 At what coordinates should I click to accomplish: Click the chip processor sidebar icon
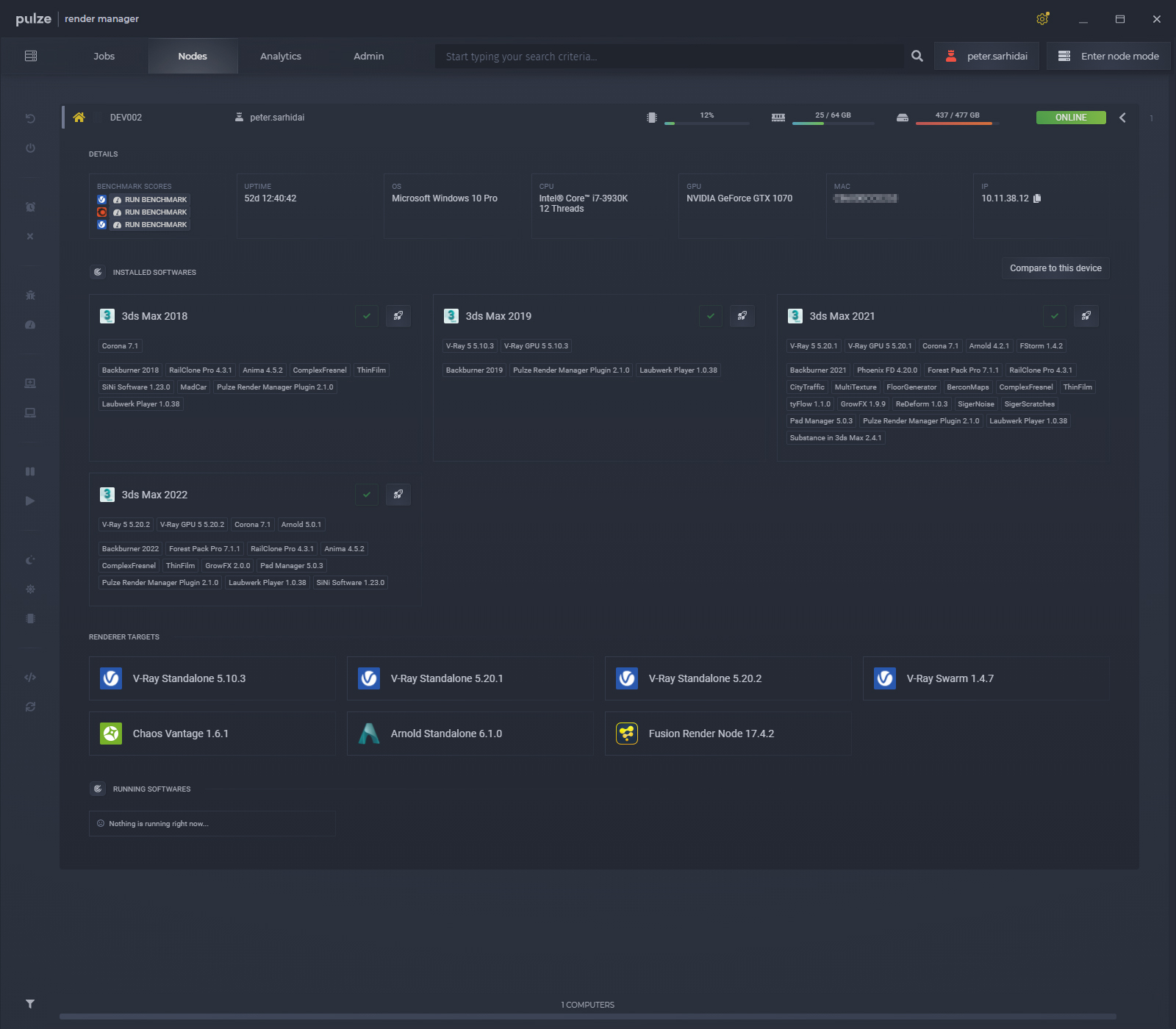[x=30, y=618]
